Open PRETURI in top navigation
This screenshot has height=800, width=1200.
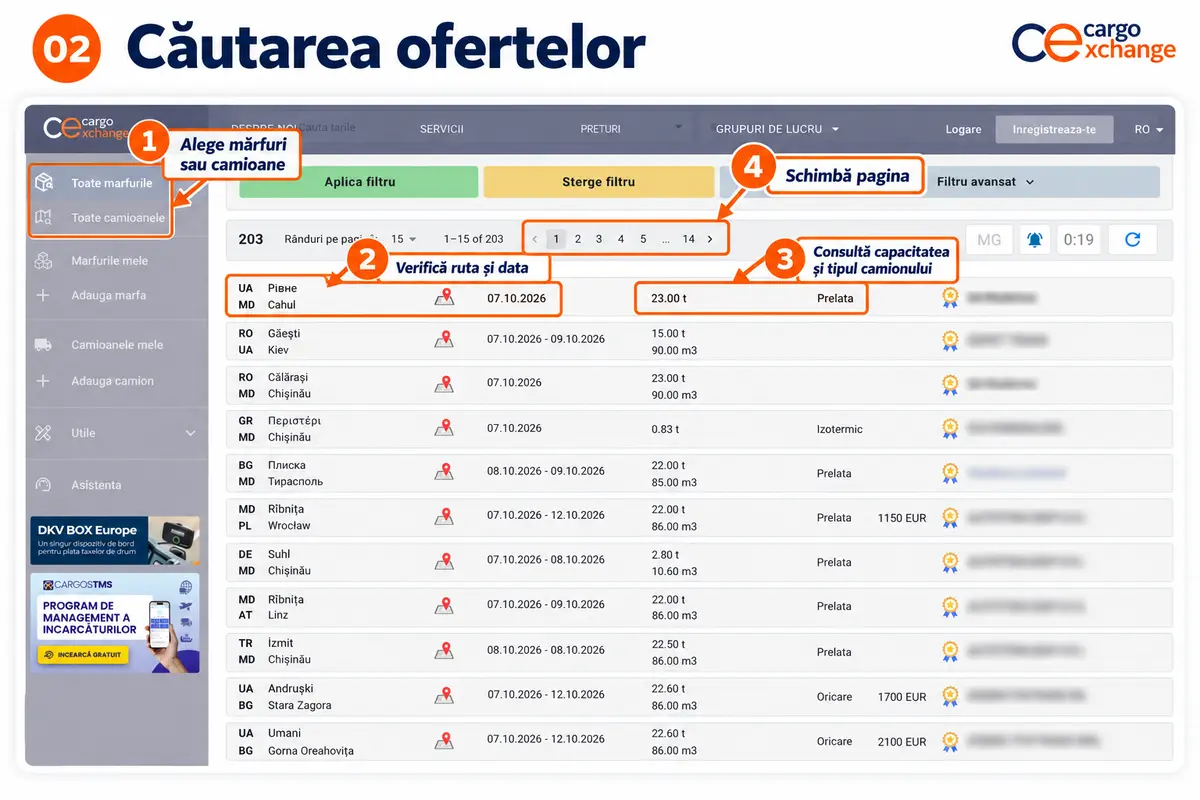(x=600, y=129)
